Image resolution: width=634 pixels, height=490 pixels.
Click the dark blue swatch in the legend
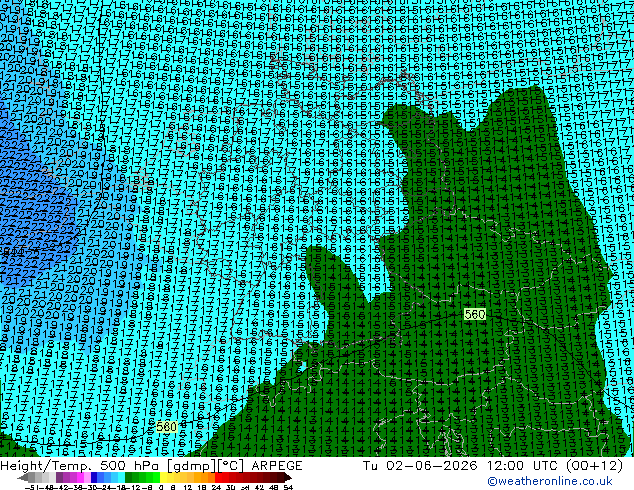(x=94, y=477)
